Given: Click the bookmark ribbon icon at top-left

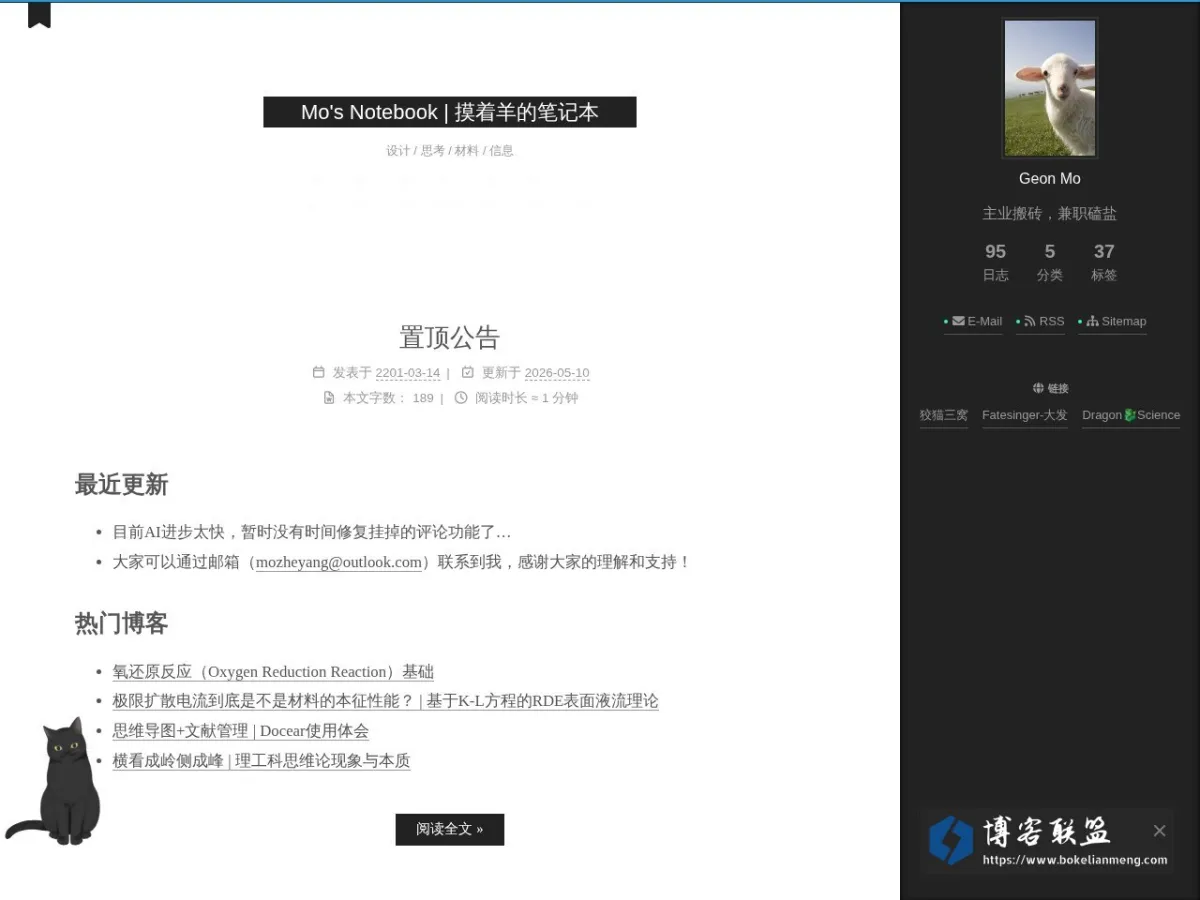Looking at the screenshot, I should (x=39, y=15).
